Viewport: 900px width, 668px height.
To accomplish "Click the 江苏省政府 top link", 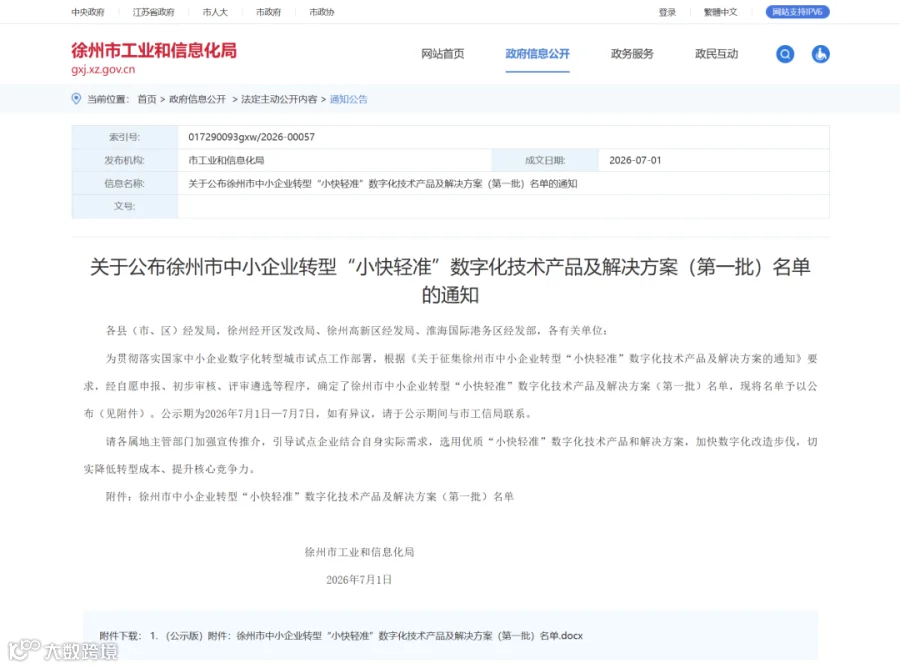I will [153, 12].
